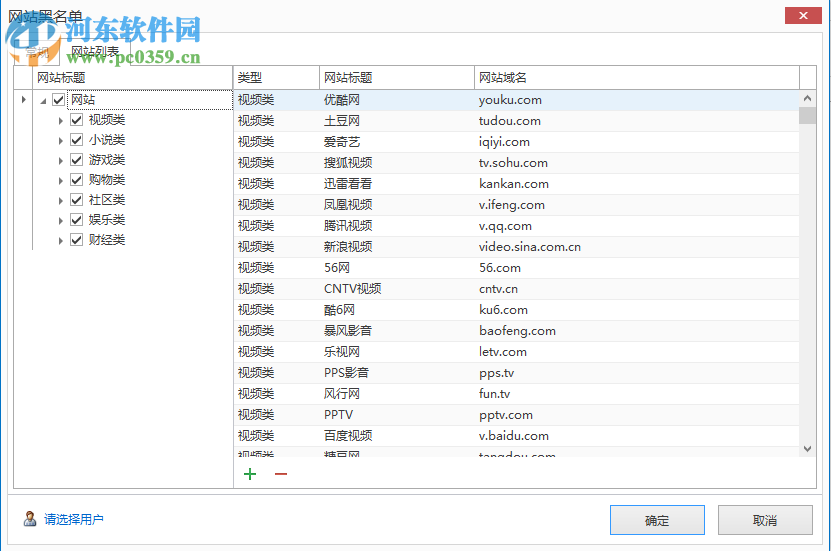Select the 56网 row title
Image resolution: width=831 pixels, height=551 pixels.
click(x=337, y=268)
